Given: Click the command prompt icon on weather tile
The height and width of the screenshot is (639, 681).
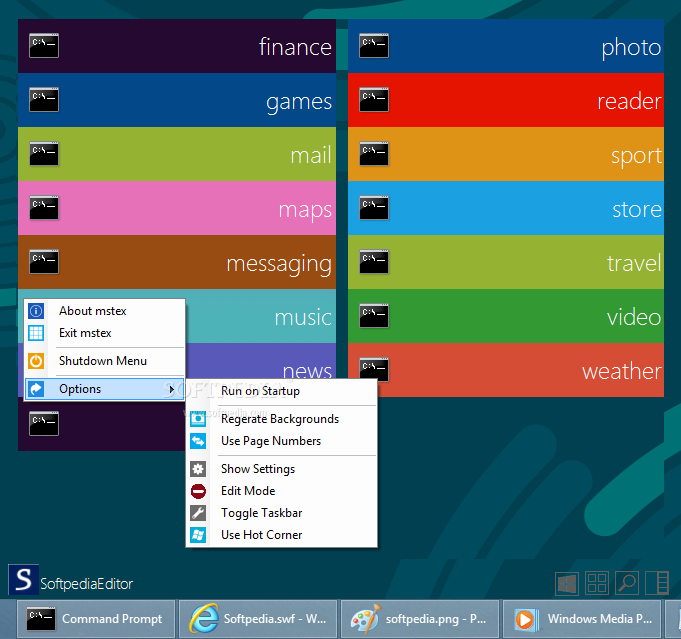Looking at the screenshot, I should (x=374, y=370).
